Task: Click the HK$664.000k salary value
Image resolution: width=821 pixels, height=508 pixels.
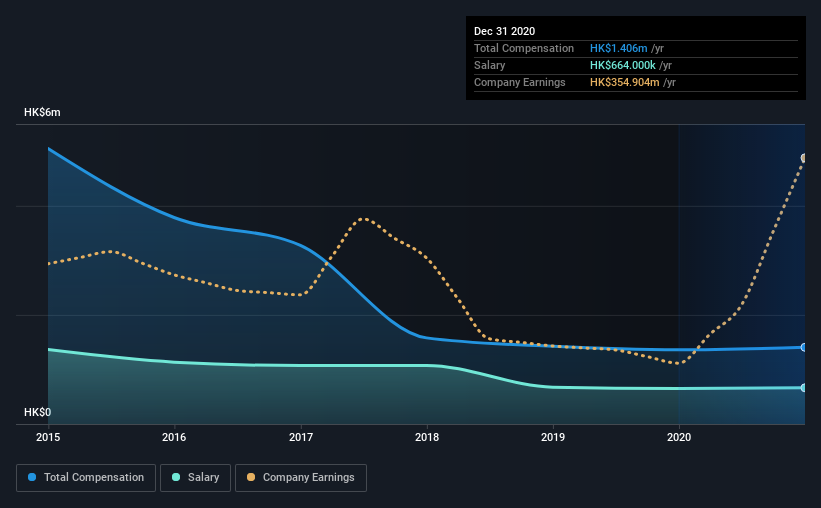Action: click(x=623, y=65)
